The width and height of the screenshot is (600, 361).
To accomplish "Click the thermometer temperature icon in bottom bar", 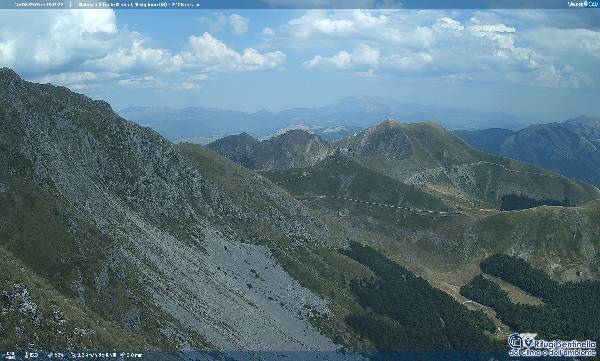I will [26, 355].
